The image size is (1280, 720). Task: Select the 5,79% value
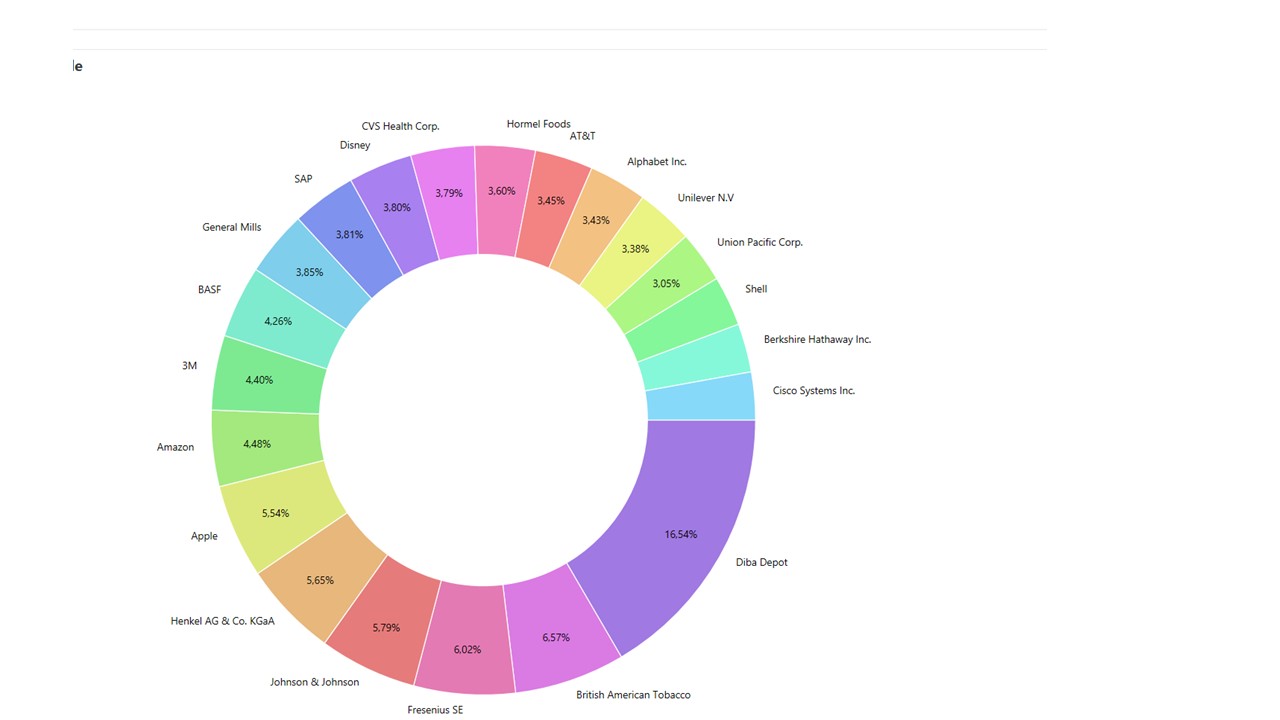point(385,628)
